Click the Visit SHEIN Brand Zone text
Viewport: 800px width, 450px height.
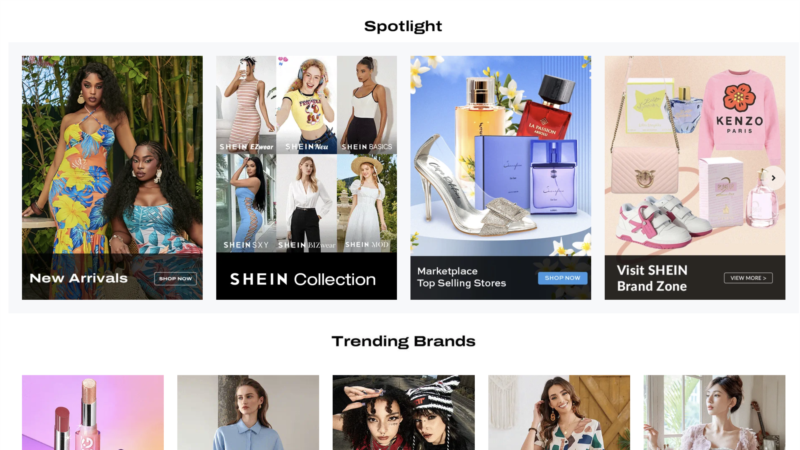(652, 278)
